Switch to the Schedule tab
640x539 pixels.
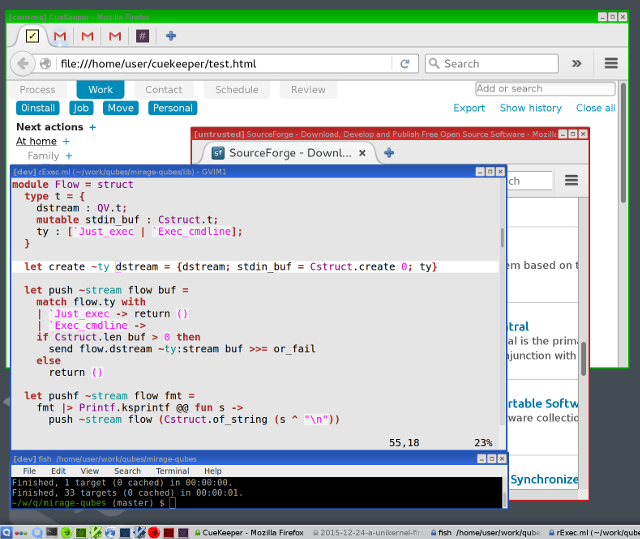point(236,90)
